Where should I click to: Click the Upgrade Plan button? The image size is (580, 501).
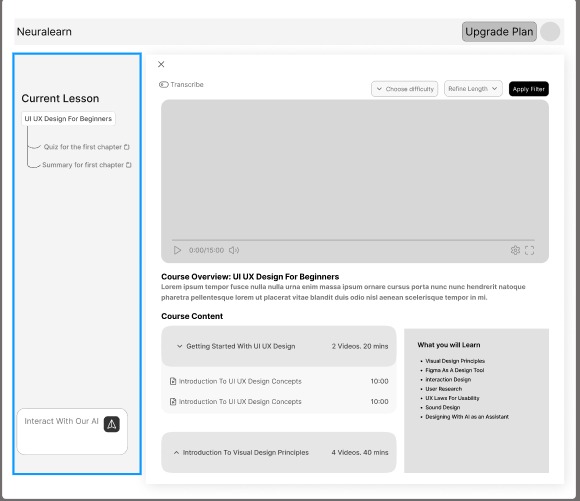[x=499, y=32]
